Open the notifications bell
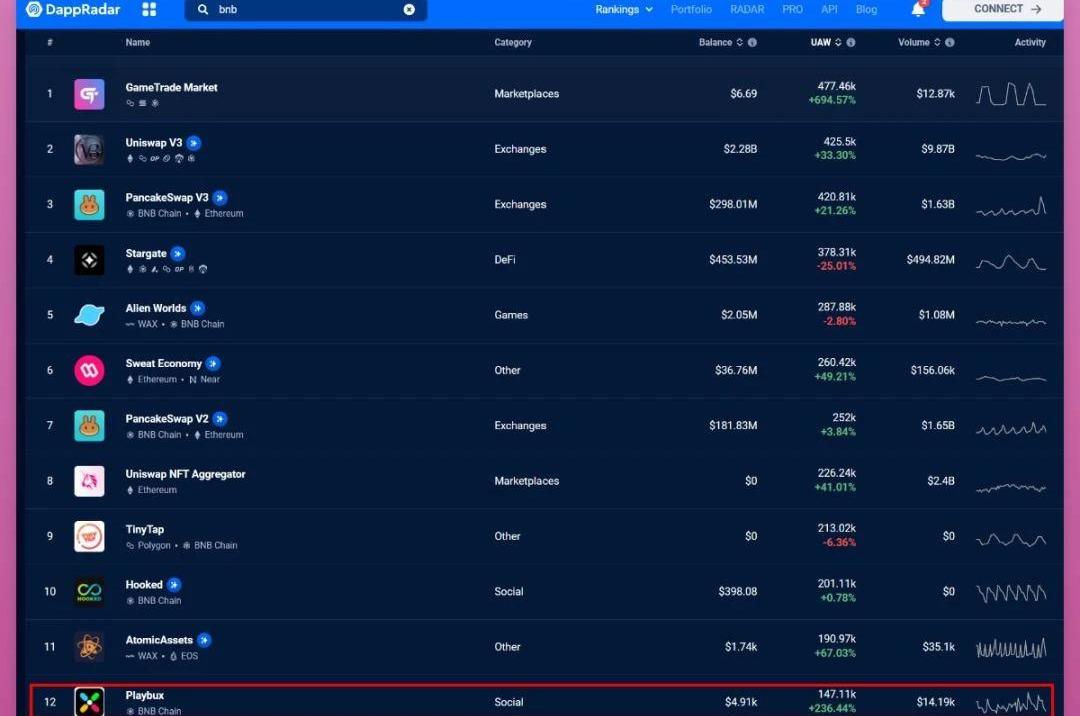This screenshot has width=1080, height=716. click(x=918, y=10)
